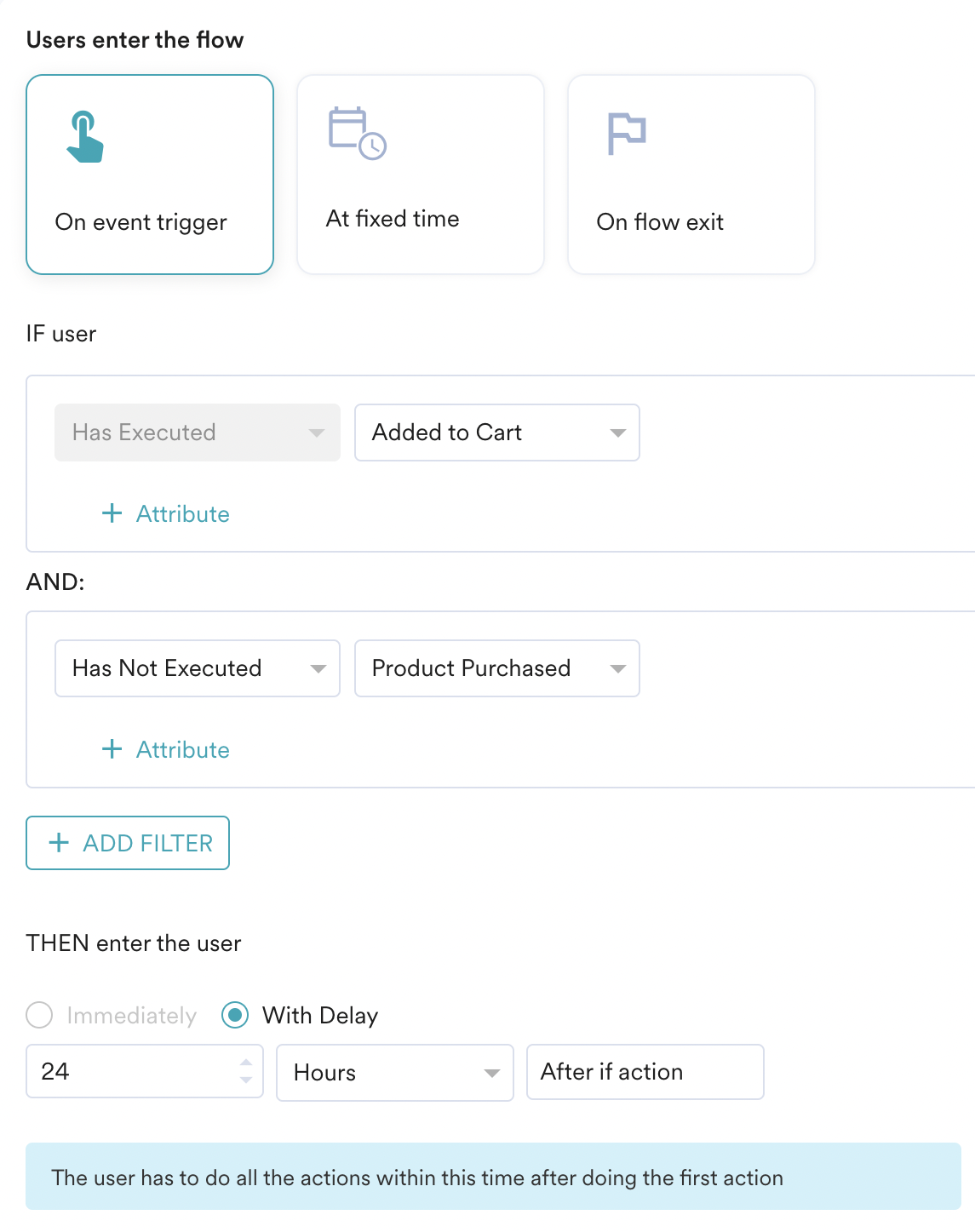
Task: Select the Immediately radio button
Action: 39,1015
